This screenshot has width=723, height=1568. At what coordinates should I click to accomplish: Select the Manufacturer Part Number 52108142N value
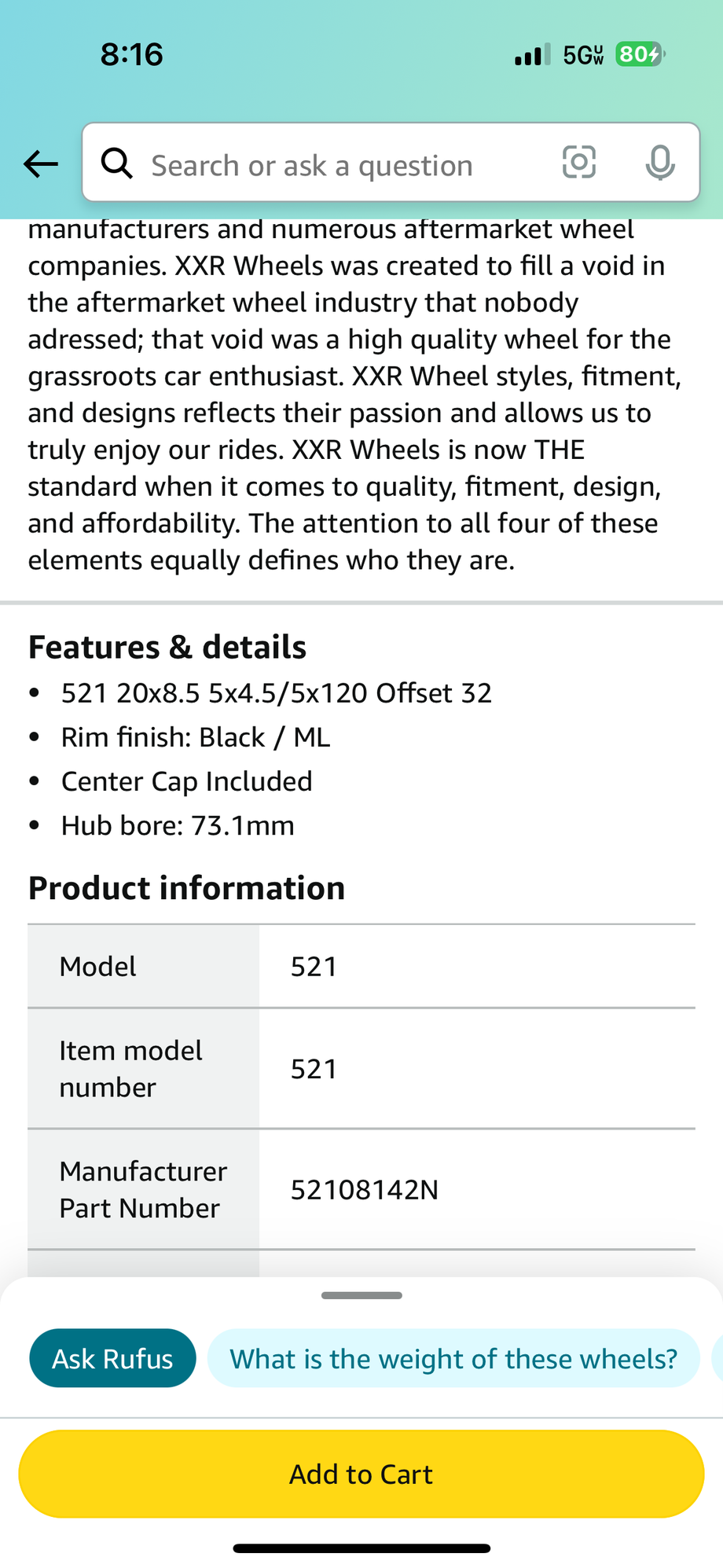coord(365,1190)
